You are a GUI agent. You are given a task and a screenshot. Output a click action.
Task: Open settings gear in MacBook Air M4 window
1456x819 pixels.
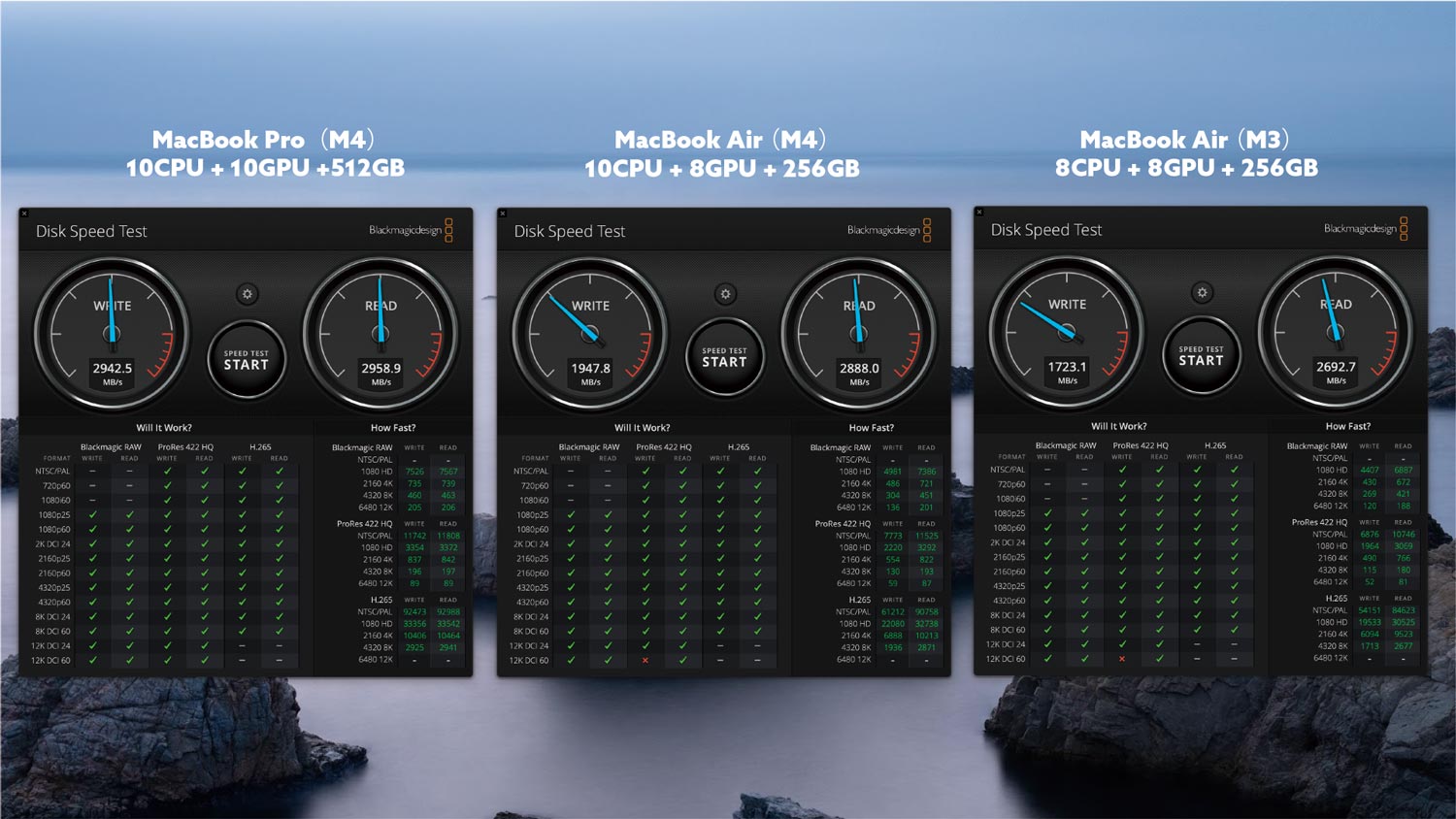pos(725,294)
